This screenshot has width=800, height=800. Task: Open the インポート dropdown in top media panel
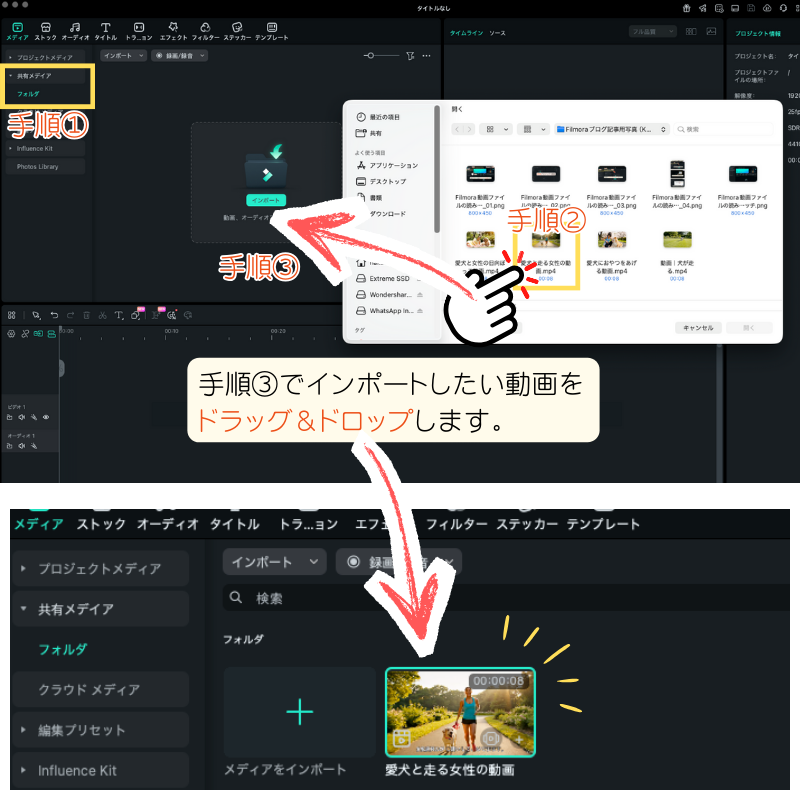(124, 56)
